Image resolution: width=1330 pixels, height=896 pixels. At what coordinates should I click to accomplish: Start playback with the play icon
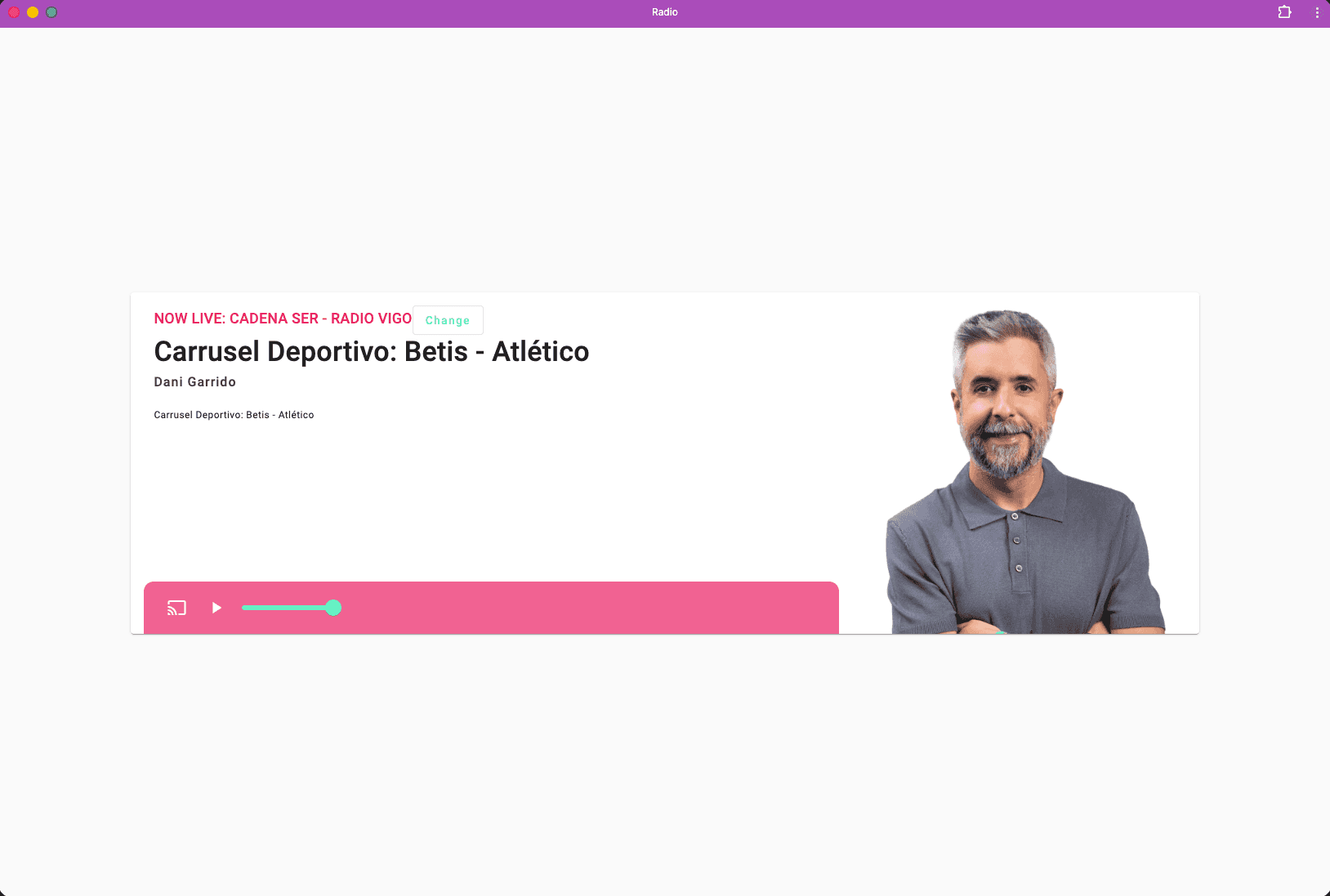216,608
